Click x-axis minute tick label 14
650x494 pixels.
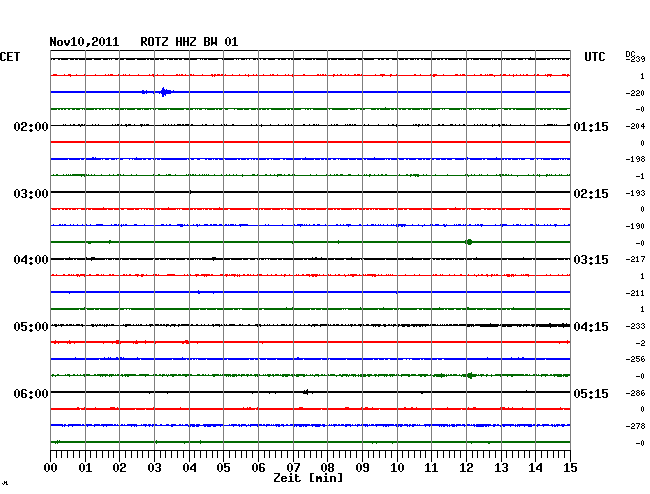pos(535,468)
